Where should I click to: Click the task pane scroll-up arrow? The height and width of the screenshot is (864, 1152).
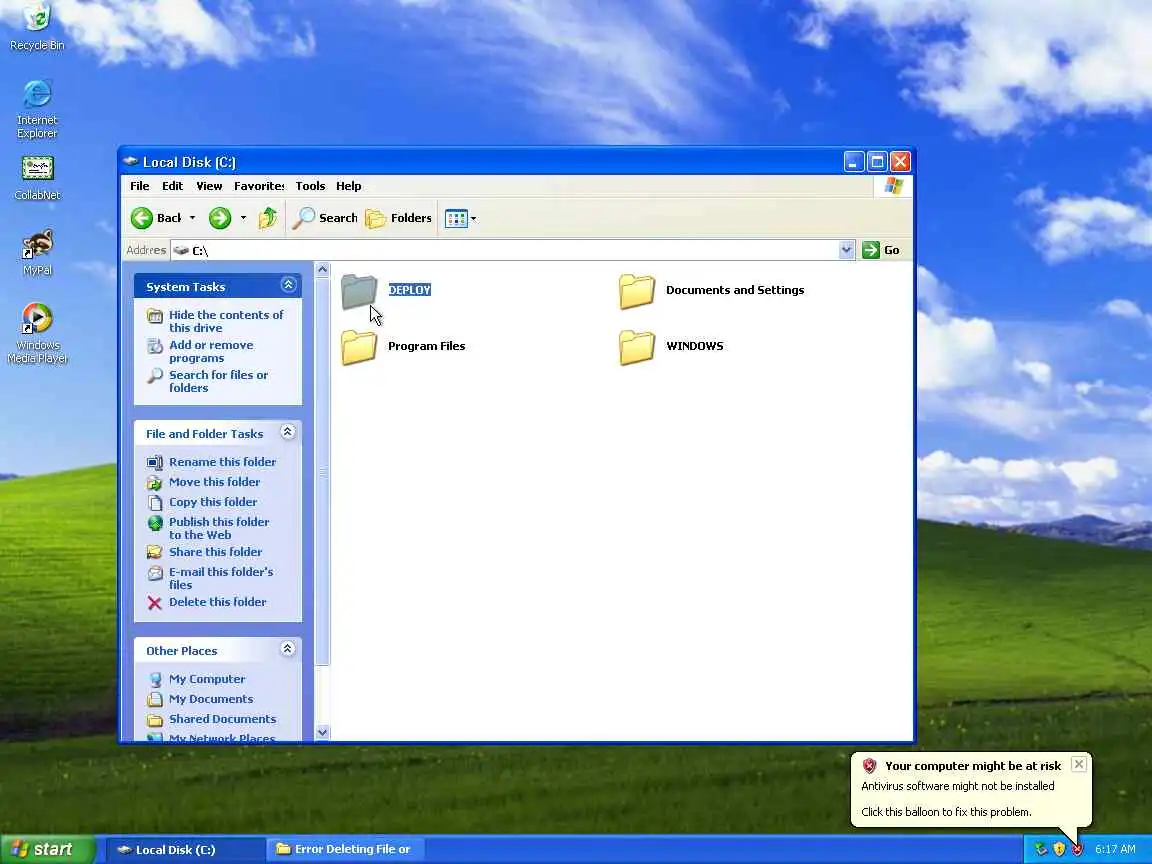[323, 270]
